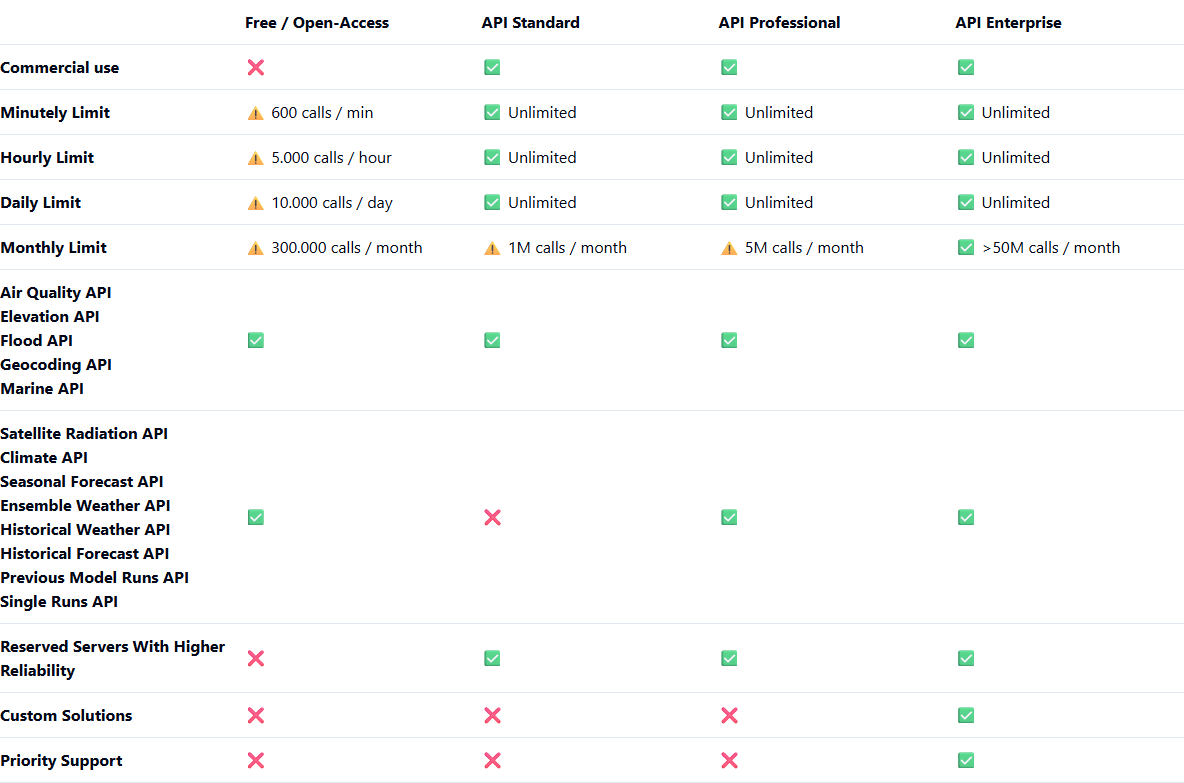This screenshot has width=1184, height=783.
Task: Click the API Professional red cross for Custom Solutions
Action: tap(729, 715)
